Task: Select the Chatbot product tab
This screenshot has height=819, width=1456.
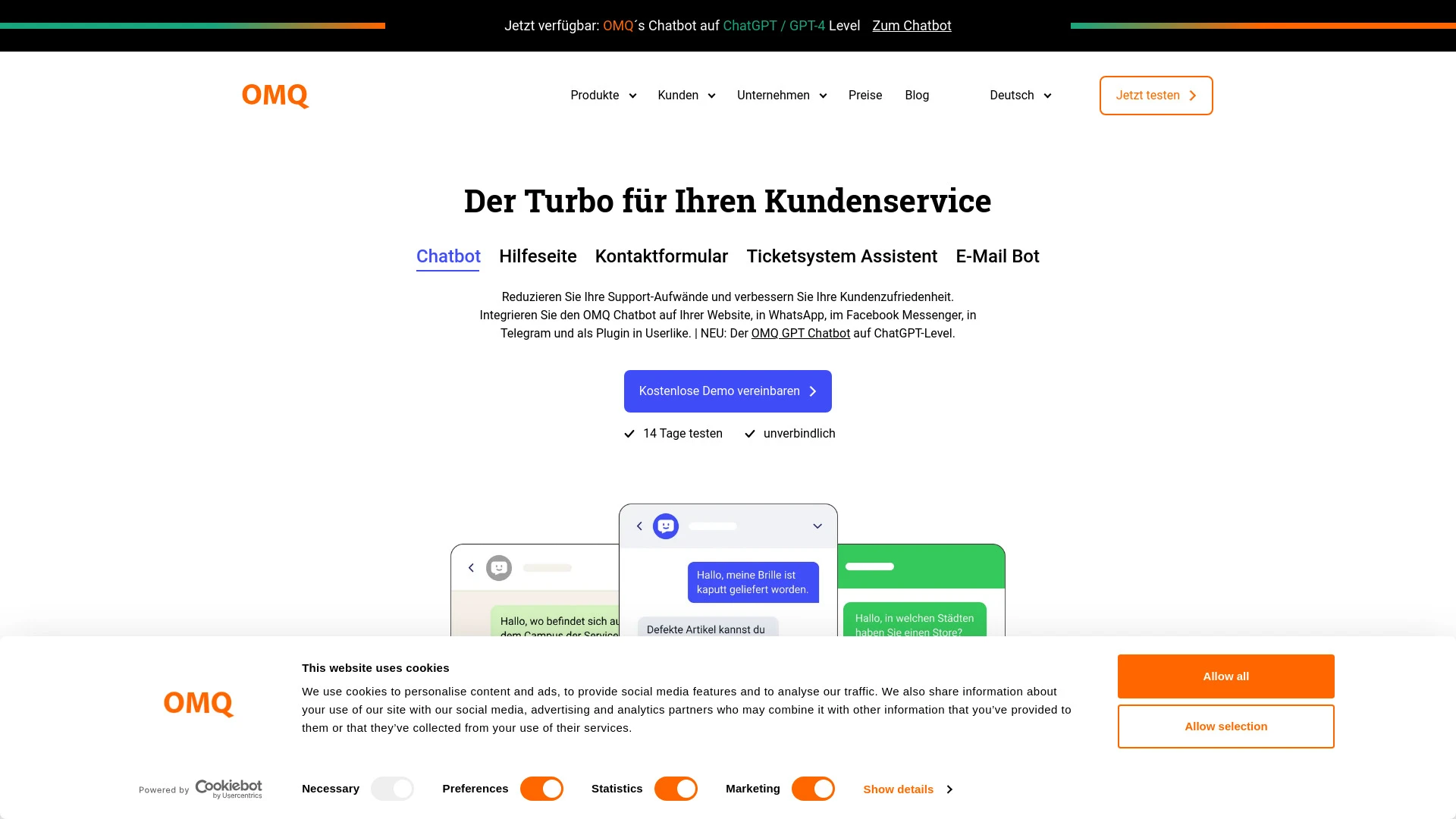Action: pyautogui.click(x=448, y=256)
